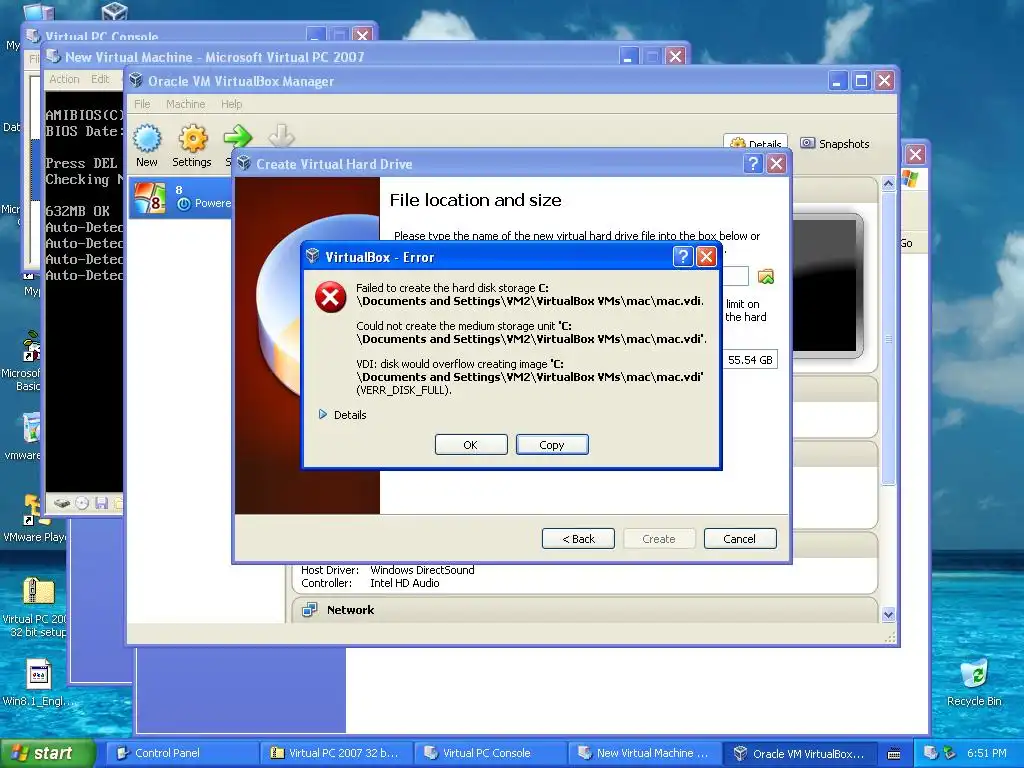This screenshot has width=1024, height=768.
Task: Click the keyboard icon in the taskbar
Action: tap(894, 754)
